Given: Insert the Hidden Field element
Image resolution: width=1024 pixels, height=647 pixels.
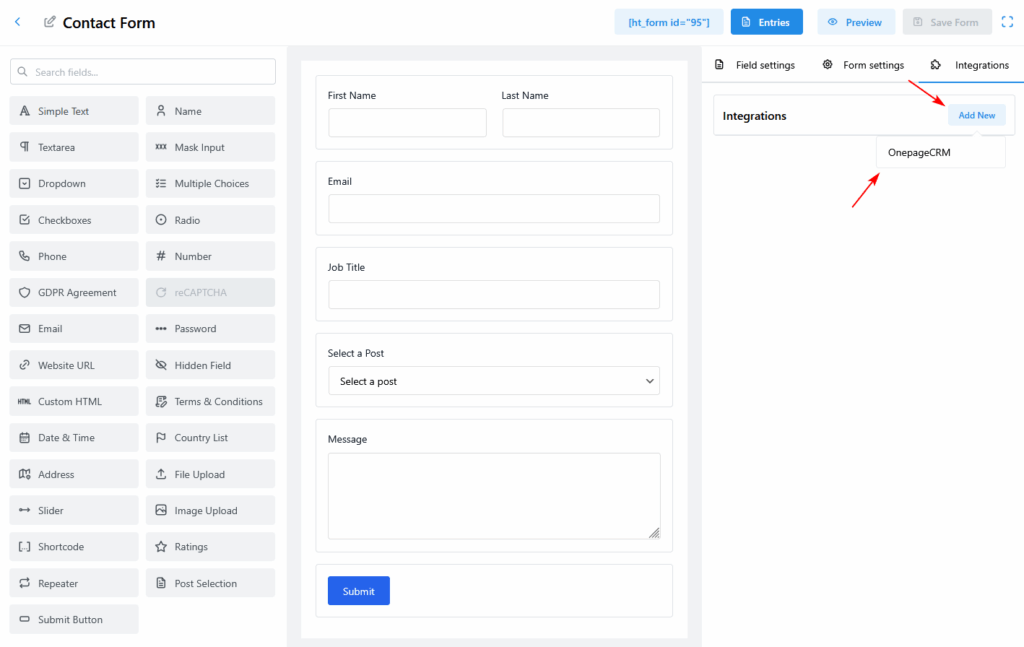Looking at the screenshot, I should (210, 365).
